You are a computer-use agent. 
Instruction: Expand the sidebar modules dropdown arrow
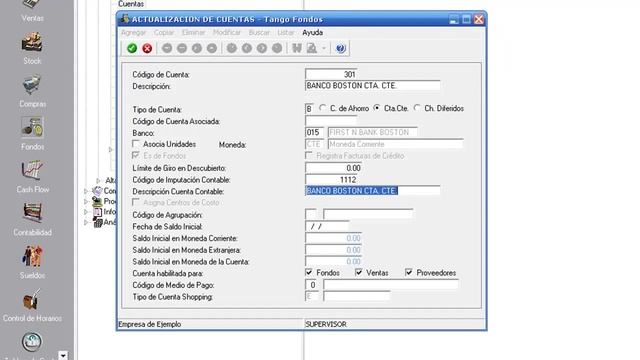pos(63,356)
